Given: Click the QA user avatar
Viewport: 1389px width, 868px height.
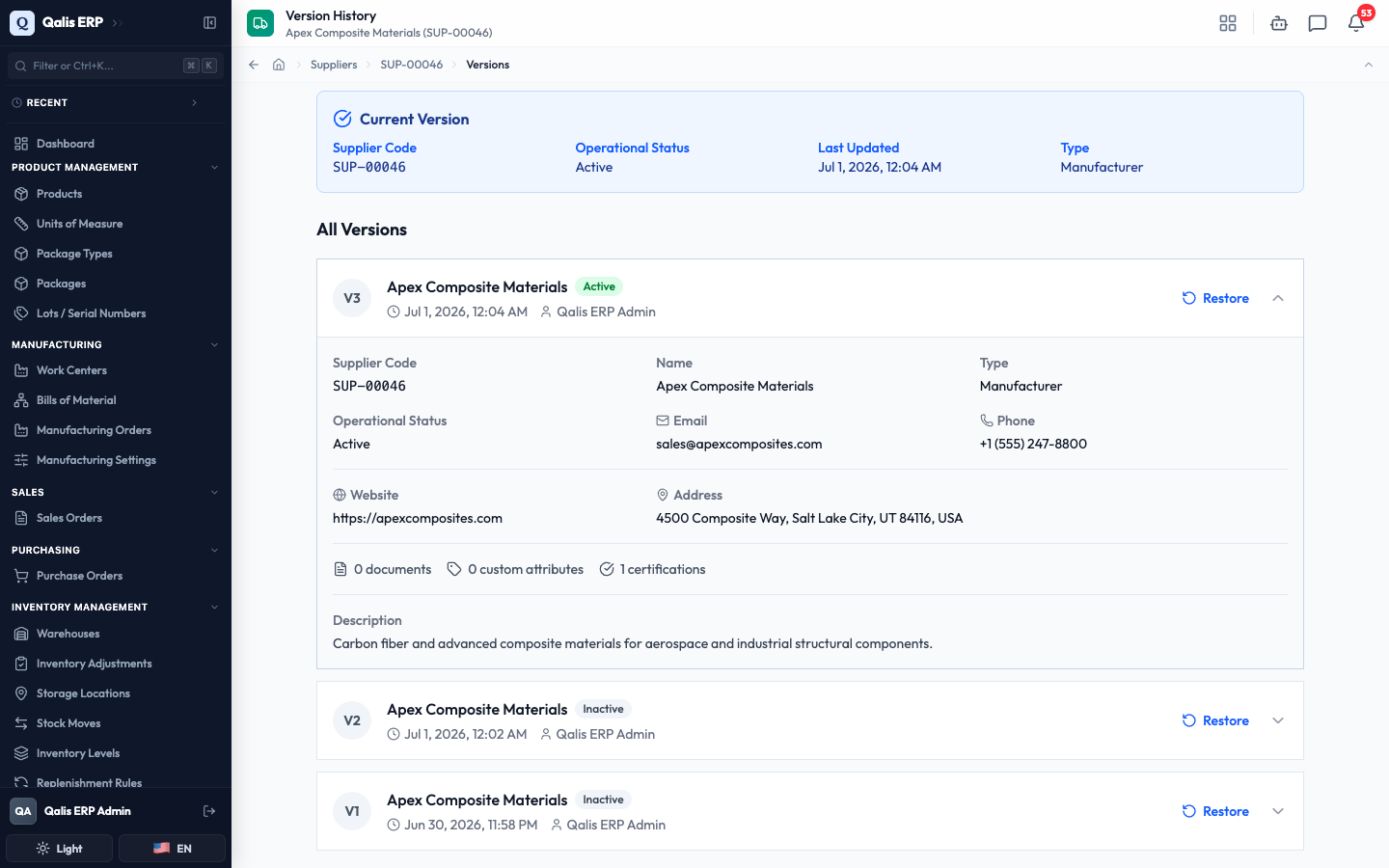Looking at the screenshot, I should (23, 811).
